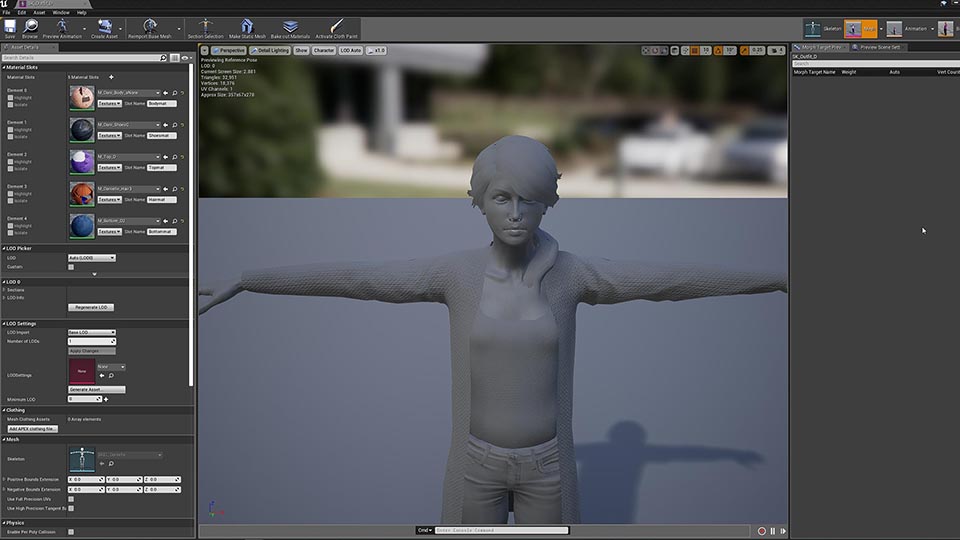
Task: Open the viewport Show menu button
Action: point(301,50)
